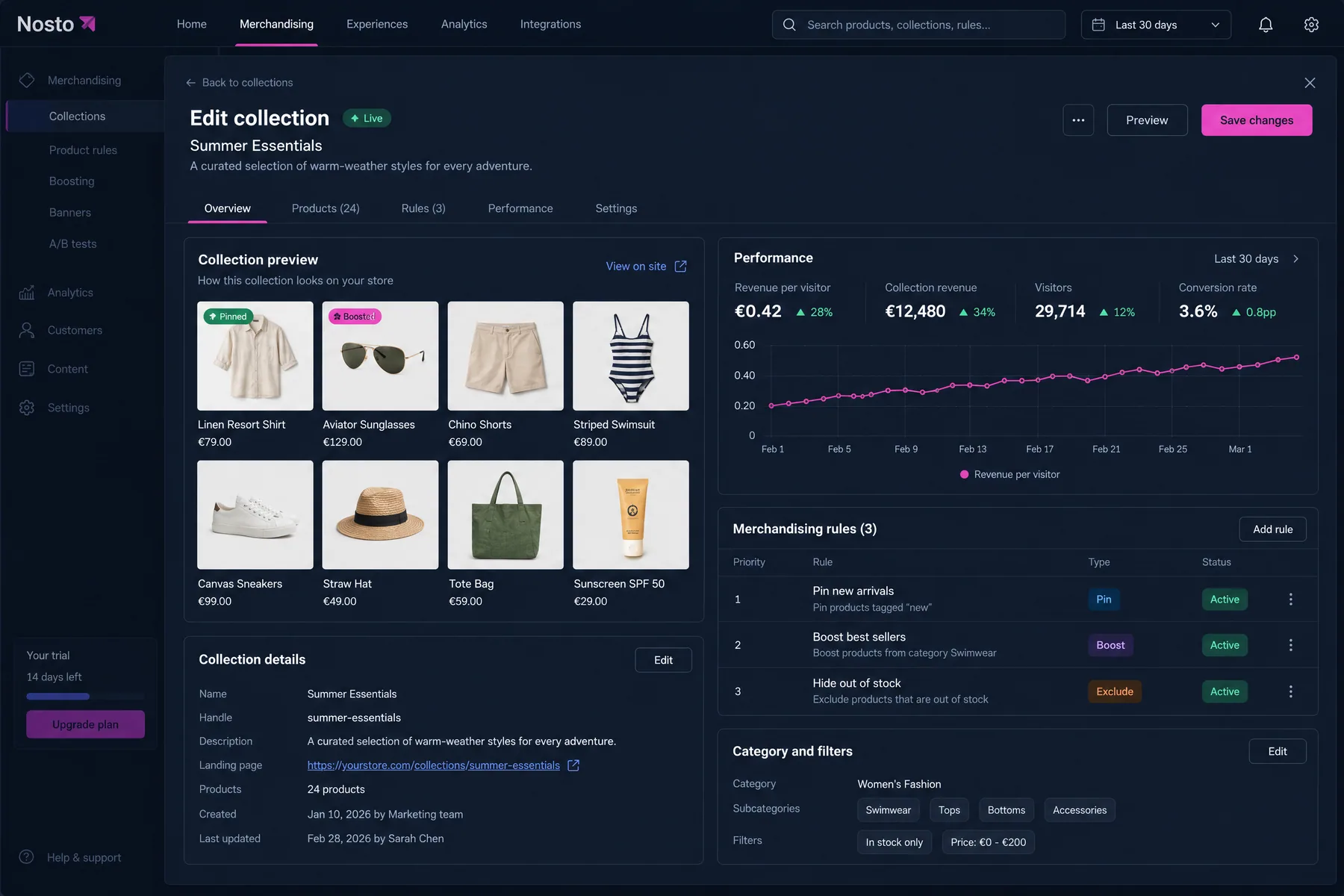
Task: Close the edit collection panel
Action: [x=1310, y=83]
